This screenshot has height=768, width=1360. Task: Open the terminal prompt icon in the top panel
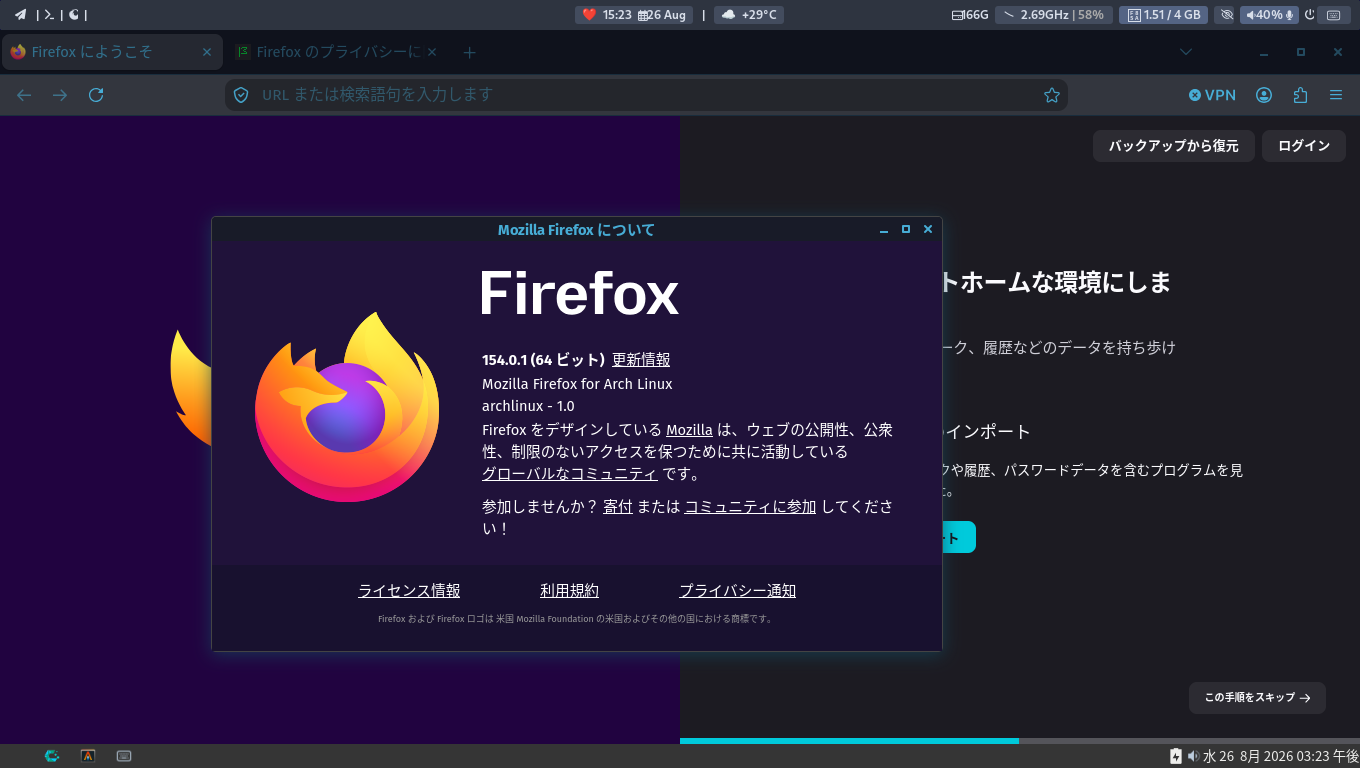point(48,15)
